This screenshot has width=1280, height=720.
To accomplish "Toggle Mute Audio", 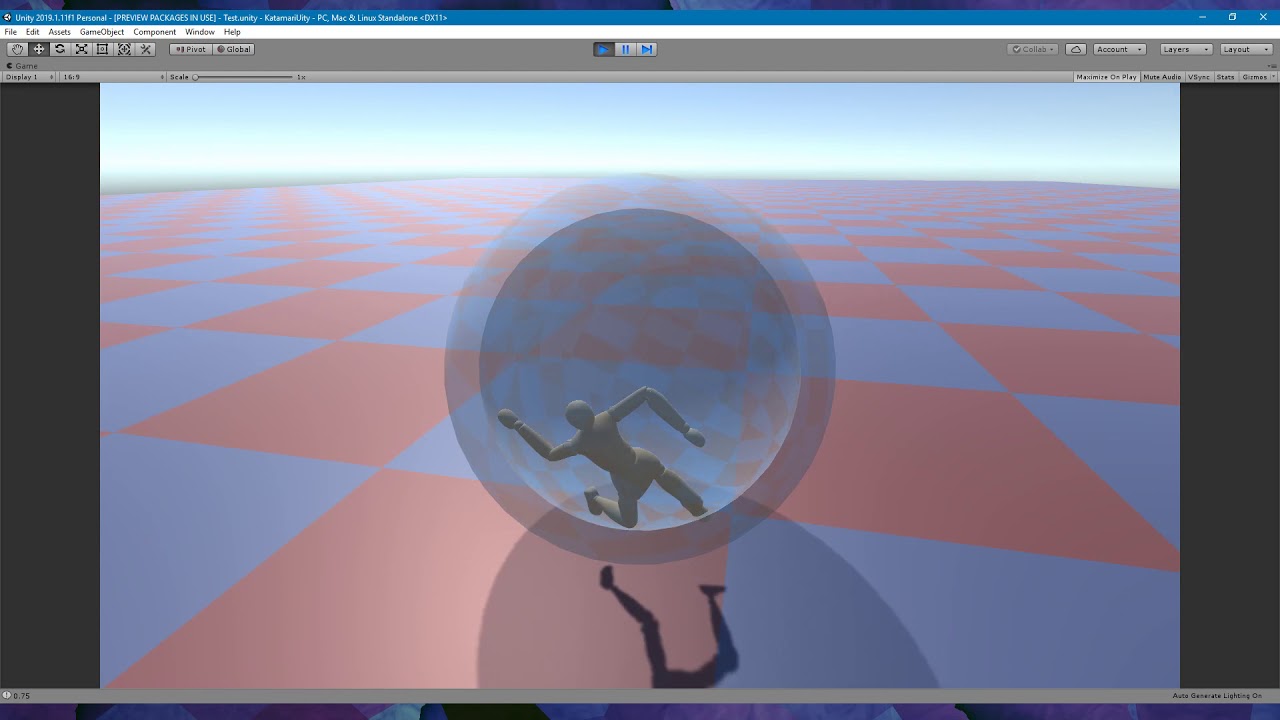I will 1162,77.
